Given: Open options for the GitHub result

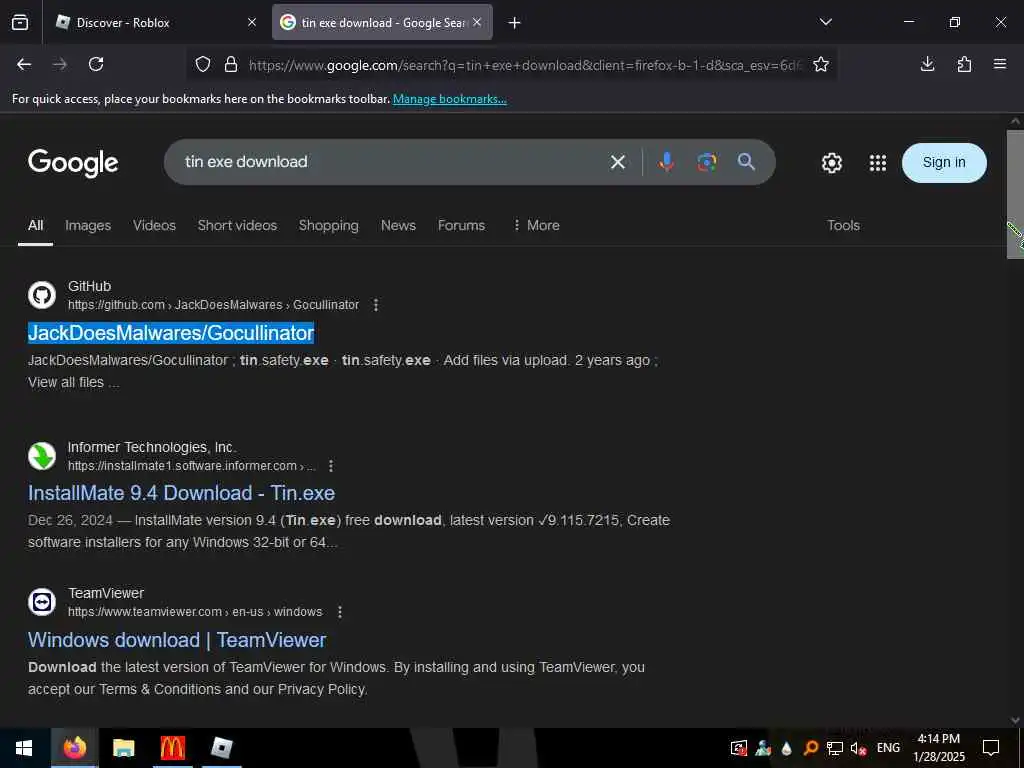Looking at the screenshot, I should pos(376,305).
